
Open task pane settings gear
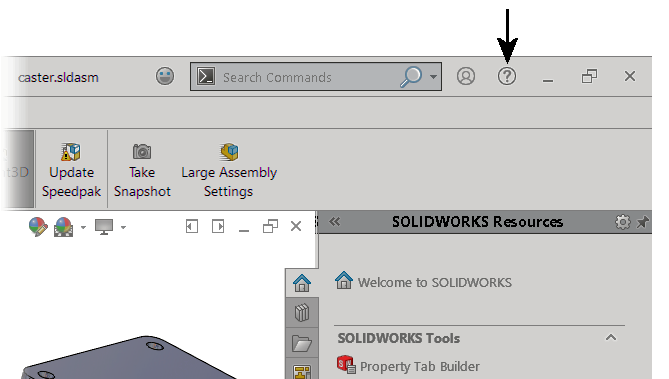coord(622,222)
